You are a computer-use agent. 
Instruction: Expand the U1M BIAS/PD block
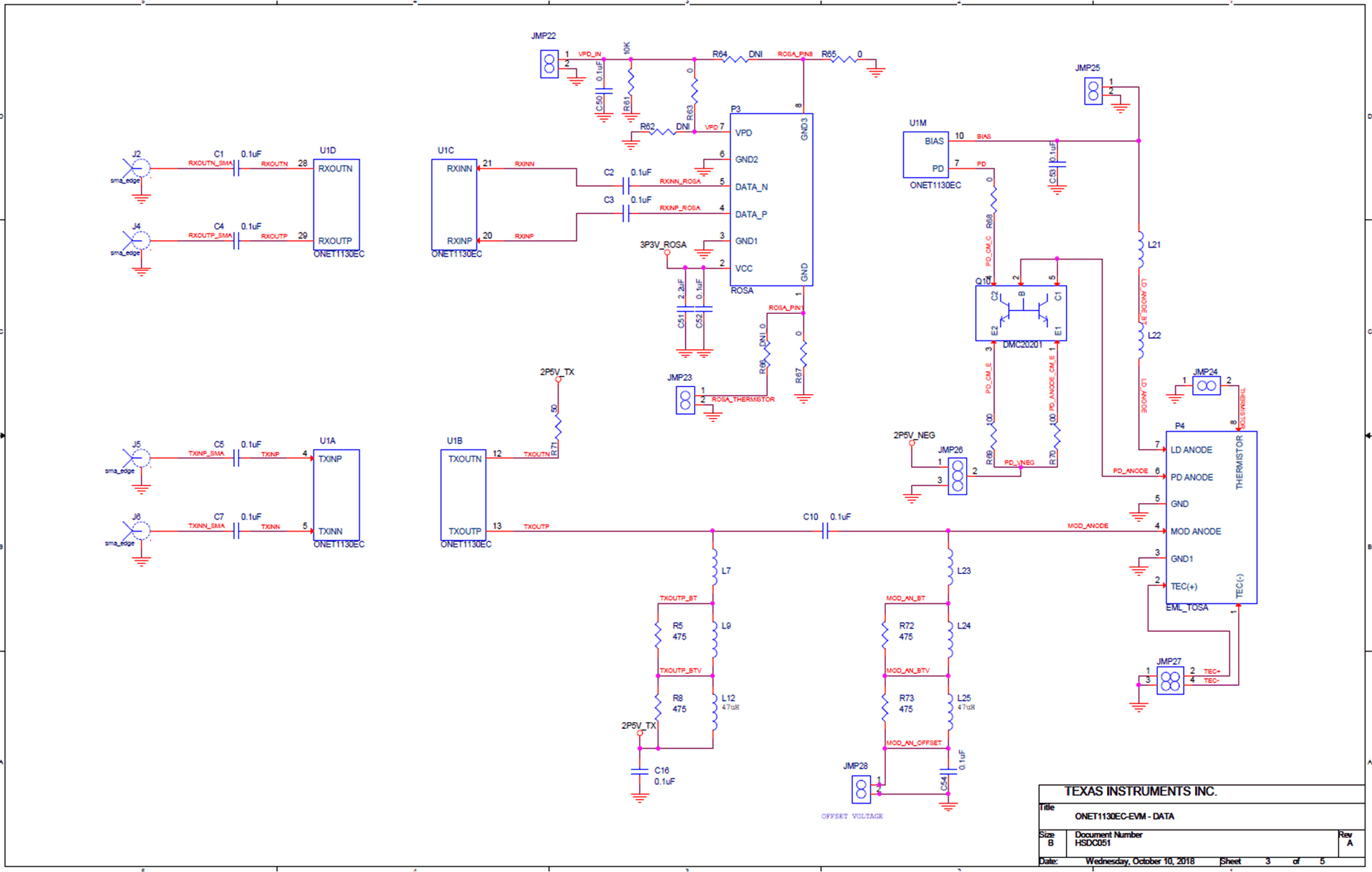point(925,153)
